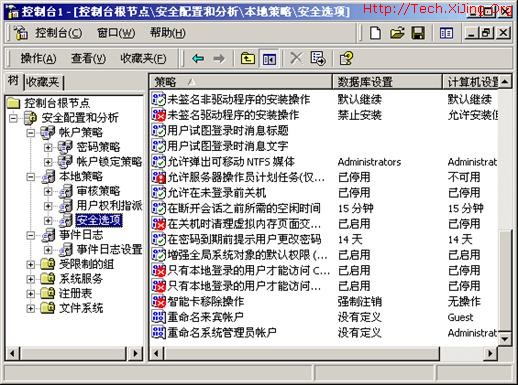Save the console using the floppy disk icon
This screenshot has width=518, height=385.
tap(418, 33)
